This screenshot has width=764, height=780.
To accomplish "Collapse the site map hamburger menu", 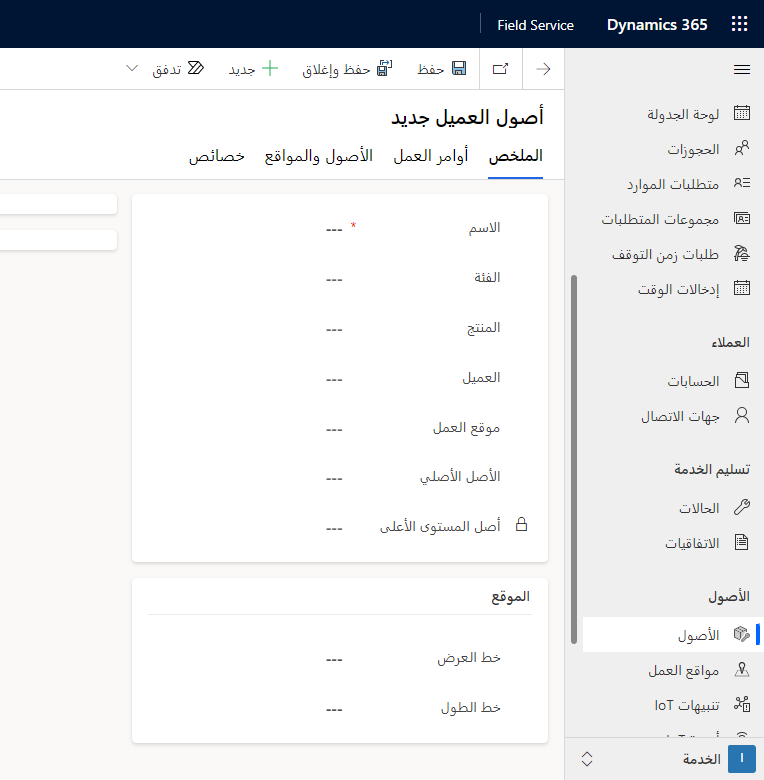I will [742, 70].
